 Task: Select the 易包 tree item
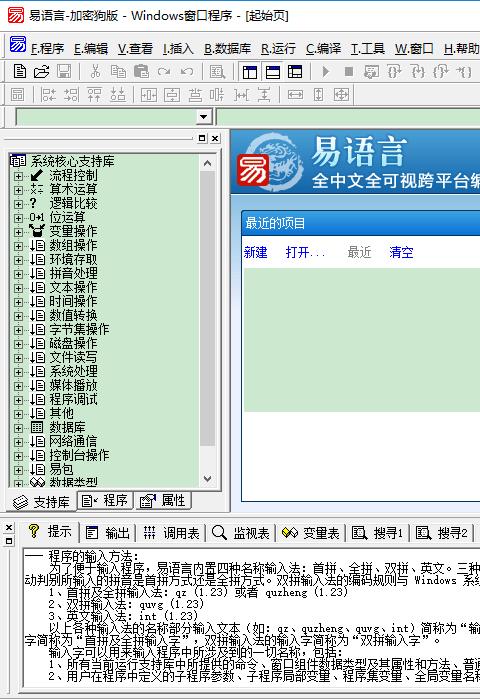[61, 469]
